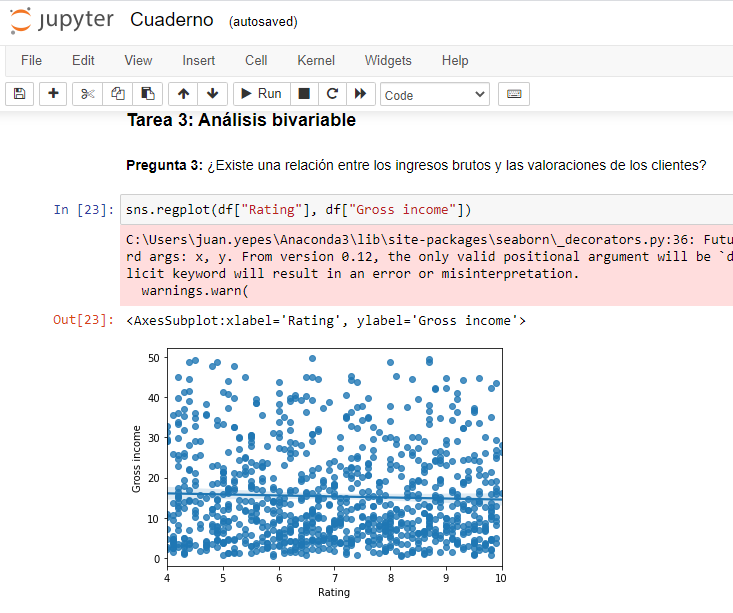Open the Kernel menu
Viewport: 733px width, 613px height.
pos(316,61)
